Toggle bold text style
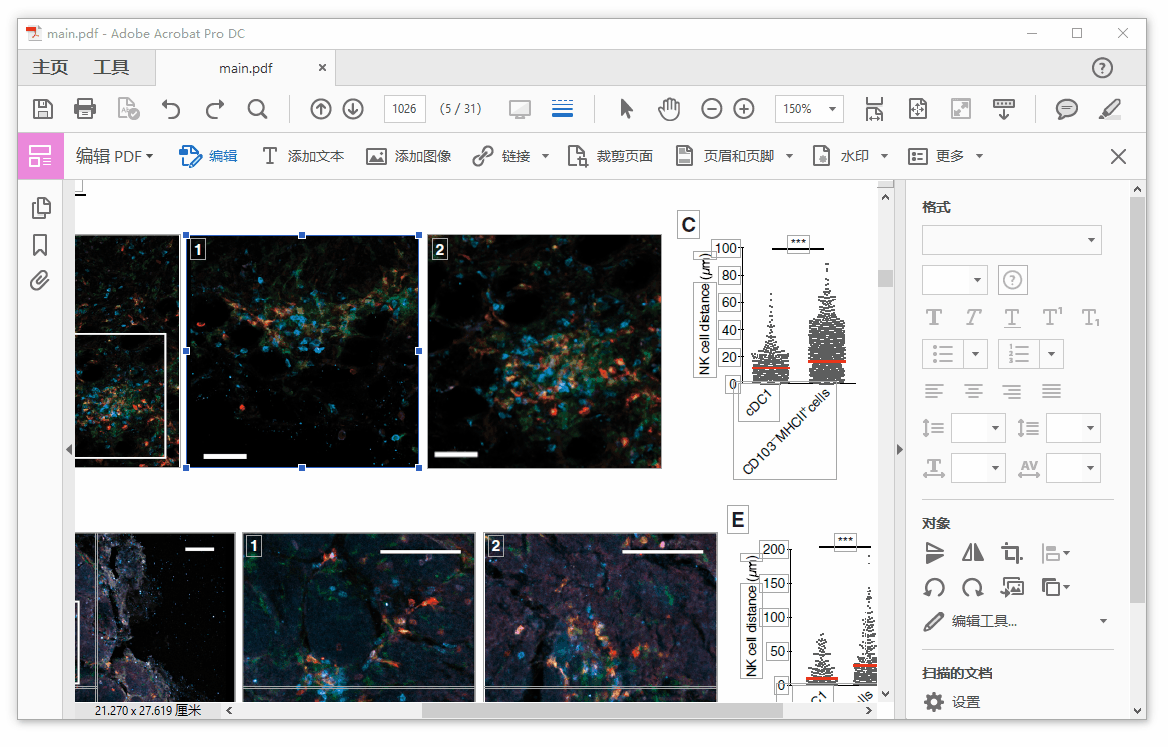This screenshot has height=747, width=1168. 934,318
